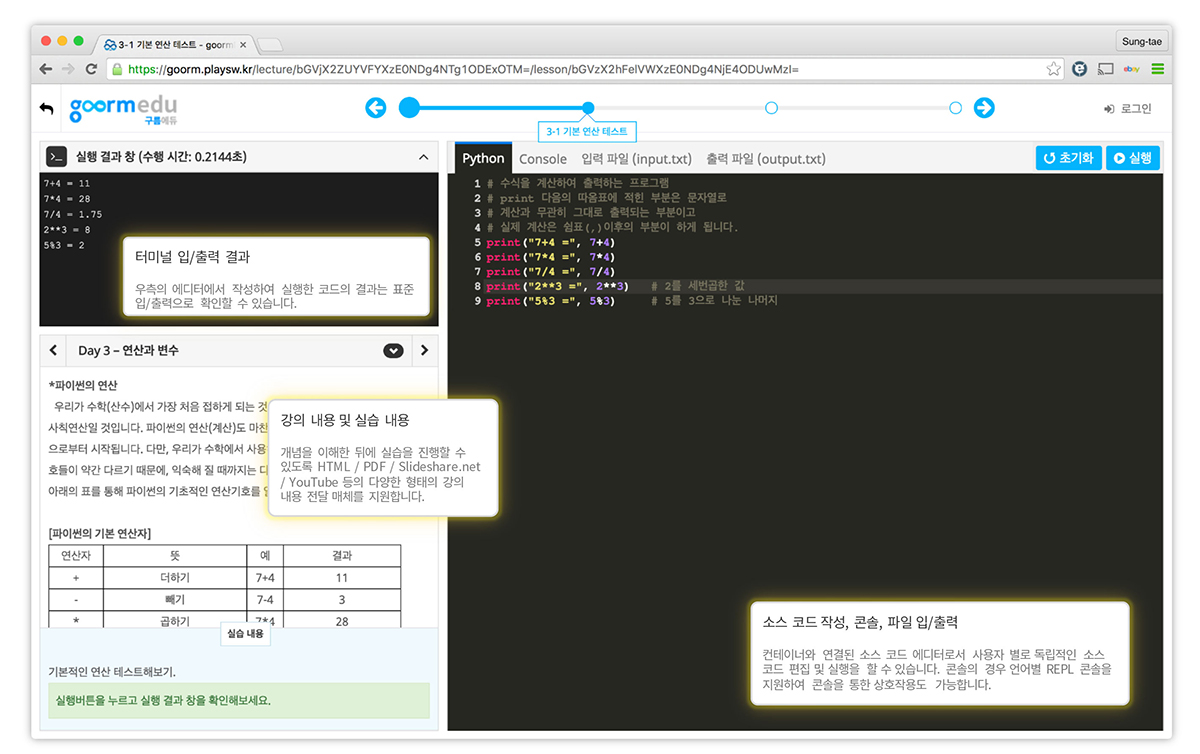
Task: Reload the page in browser toolbar
Action: (91, 69)
